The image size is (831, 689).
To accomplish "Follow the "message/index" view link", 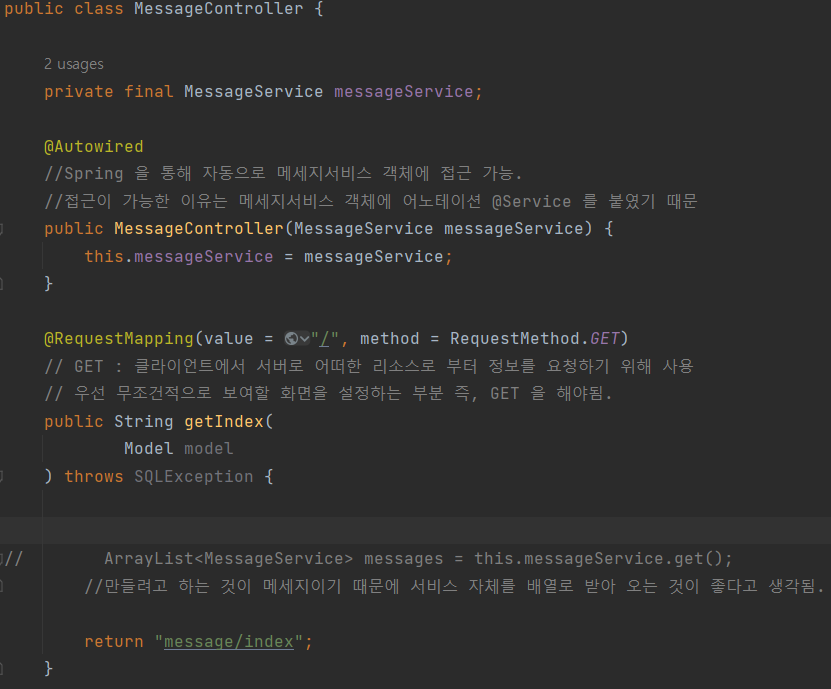I will pos(229,642).
